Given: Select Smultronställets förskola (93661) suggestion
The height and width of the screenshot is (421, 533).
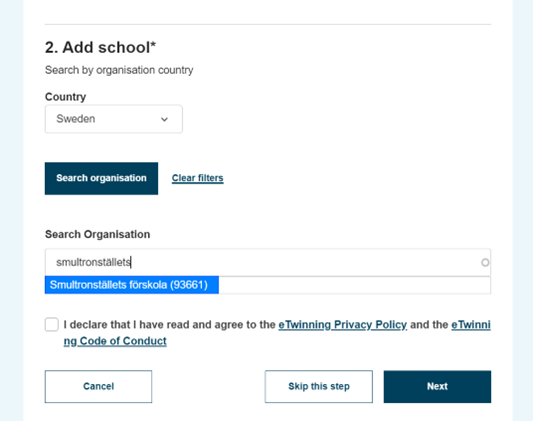Looking at the screenshot, I should [132, 285].
